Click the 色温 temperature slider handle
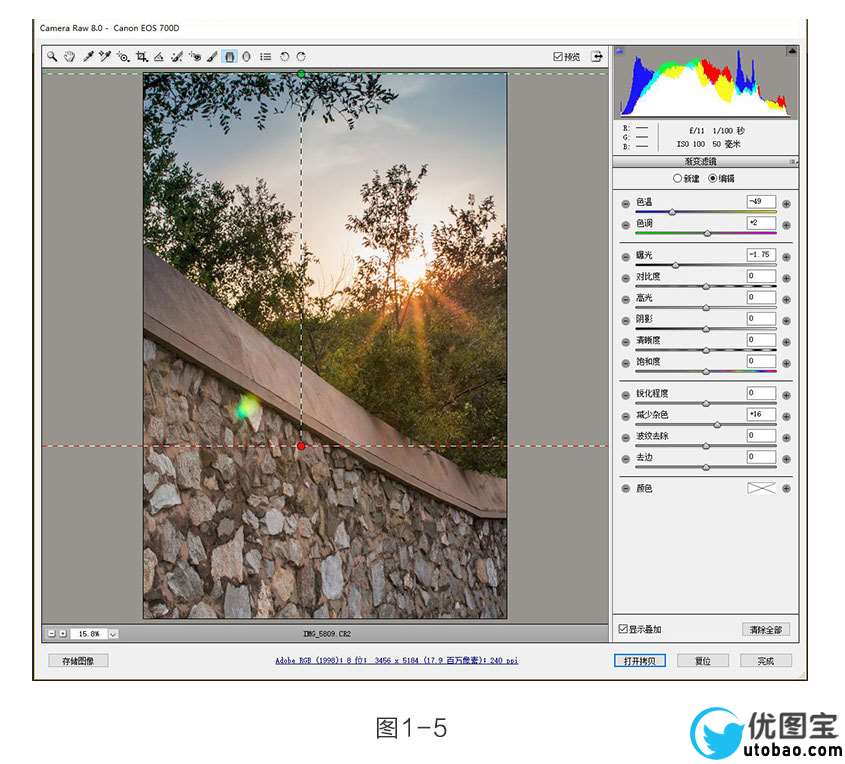This screenshot has width=845, height=764. pos(672,212)
